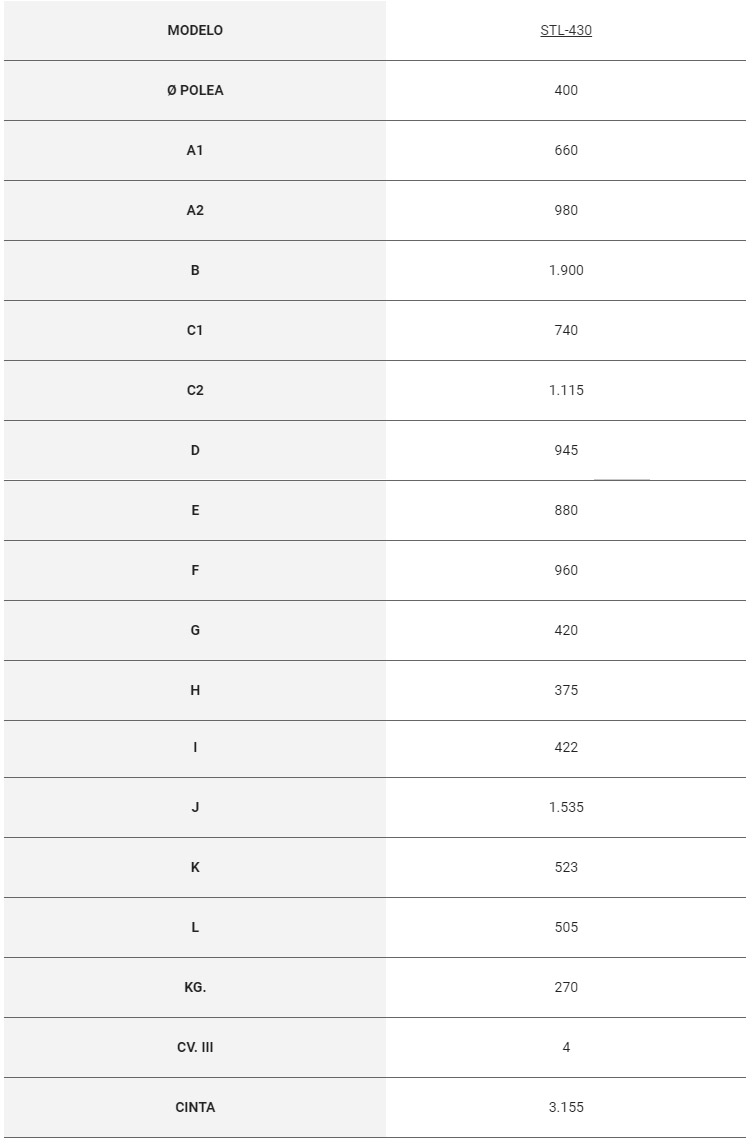Select the A1 row label
The image size is (755, 1144).
195,150
